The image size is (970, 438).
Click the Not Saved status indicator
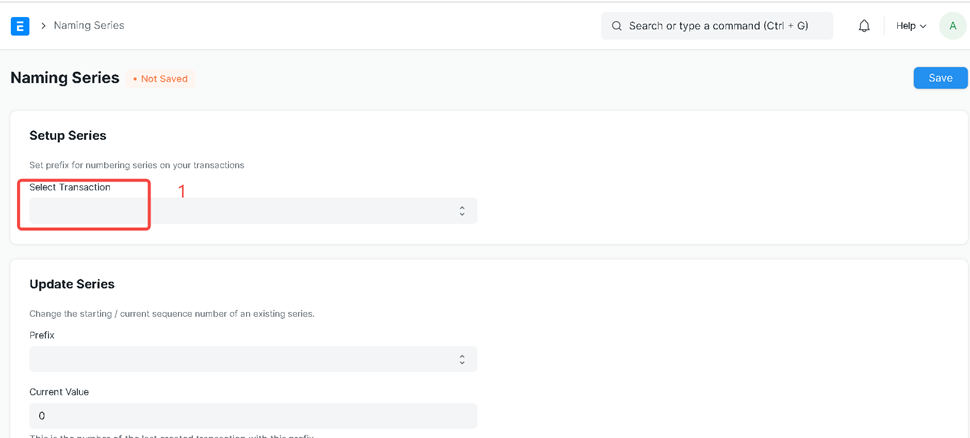[x=161, y=79]
